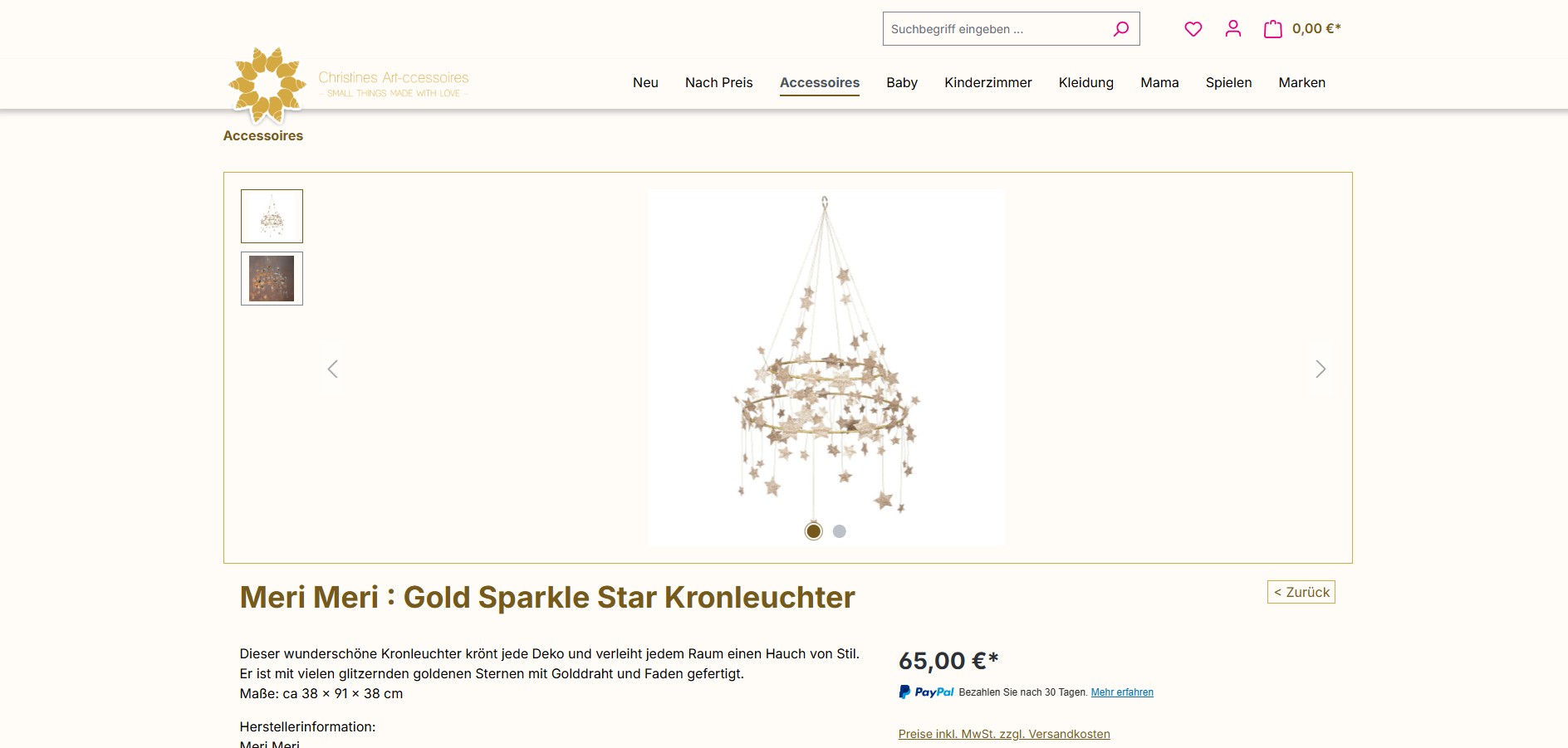
Task: Click the search magnifier icon
Action: click(1120, 29)
